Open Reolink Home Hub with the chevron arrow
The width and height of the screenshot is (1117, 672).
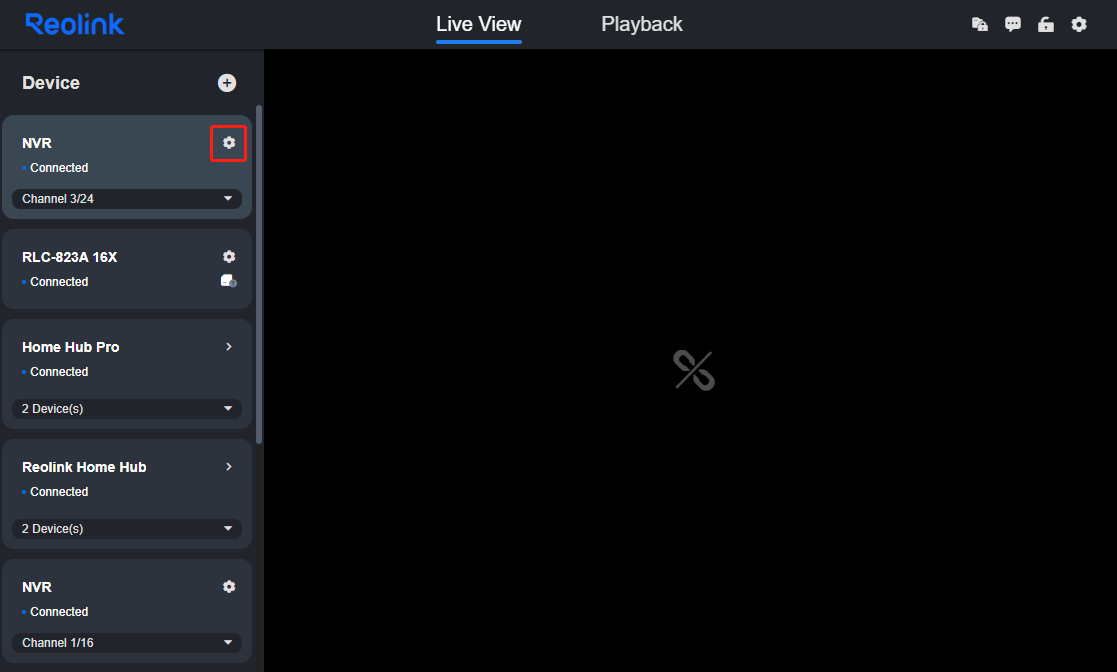(x=229, y=467)
